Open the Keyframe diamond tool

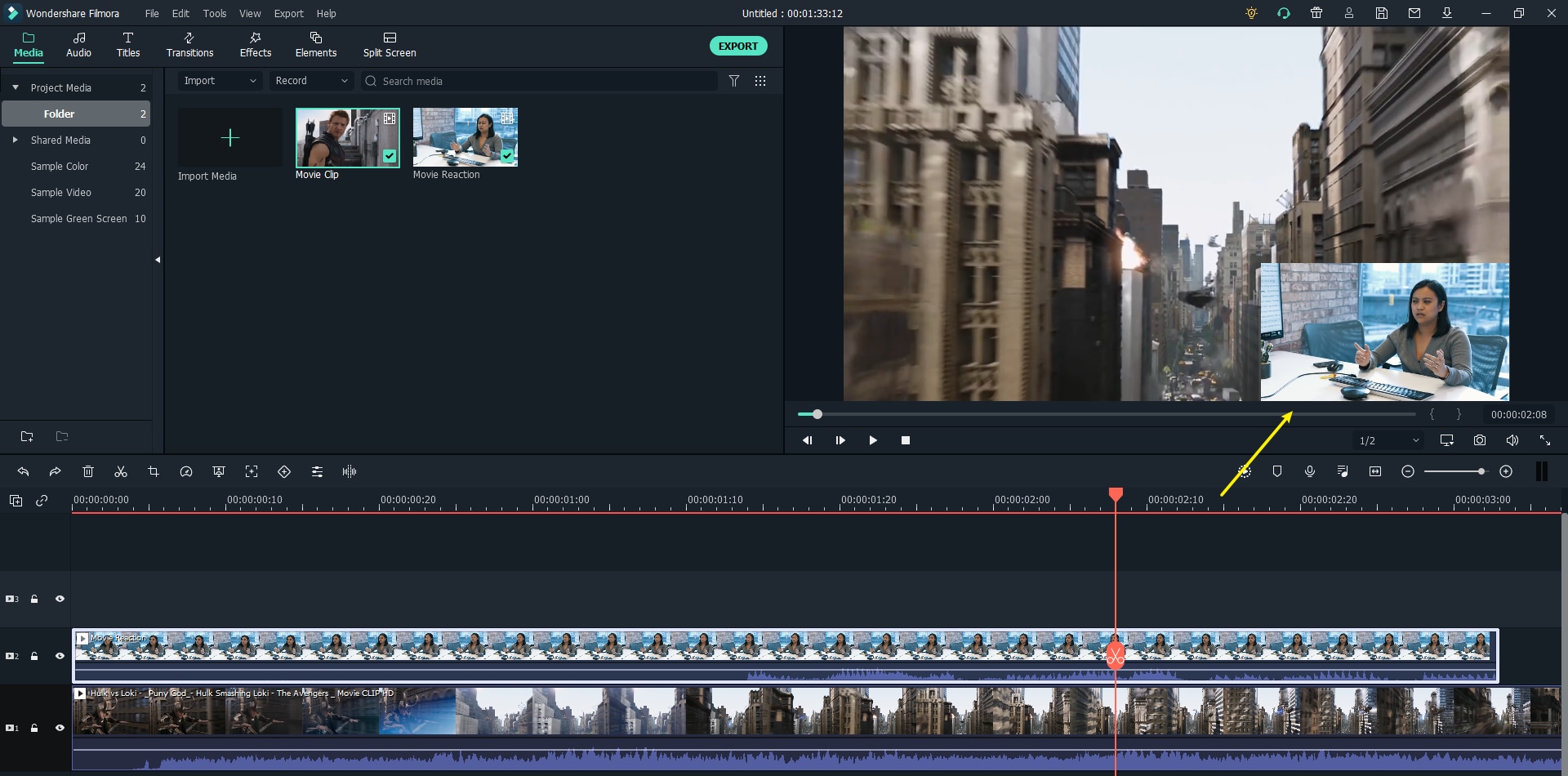284,471
